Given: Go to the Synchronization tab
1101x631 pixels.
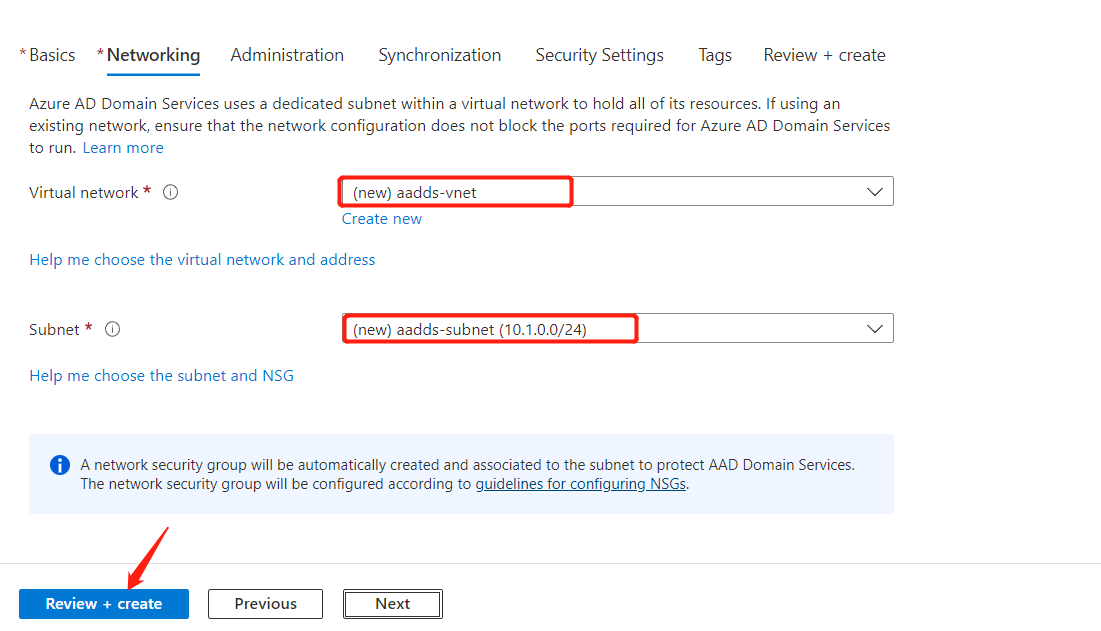Looking at the screenshot, I should click(x=440, y=55).
